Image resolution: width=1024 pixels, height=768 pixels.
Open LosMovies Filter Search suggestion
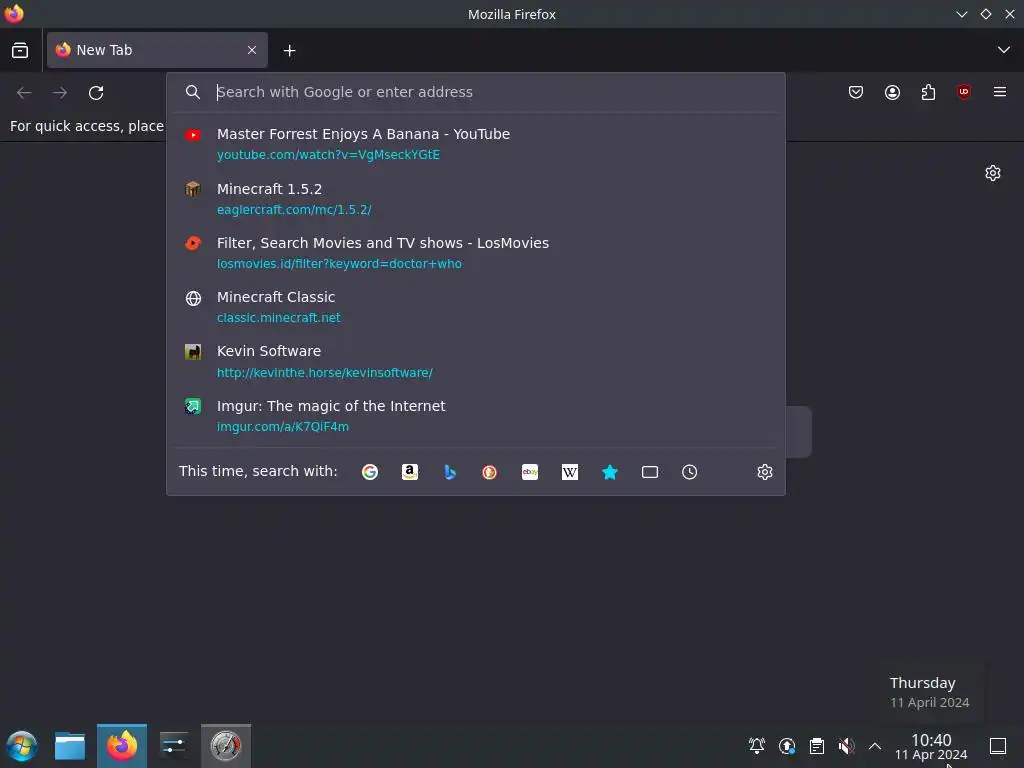[476, 253]
